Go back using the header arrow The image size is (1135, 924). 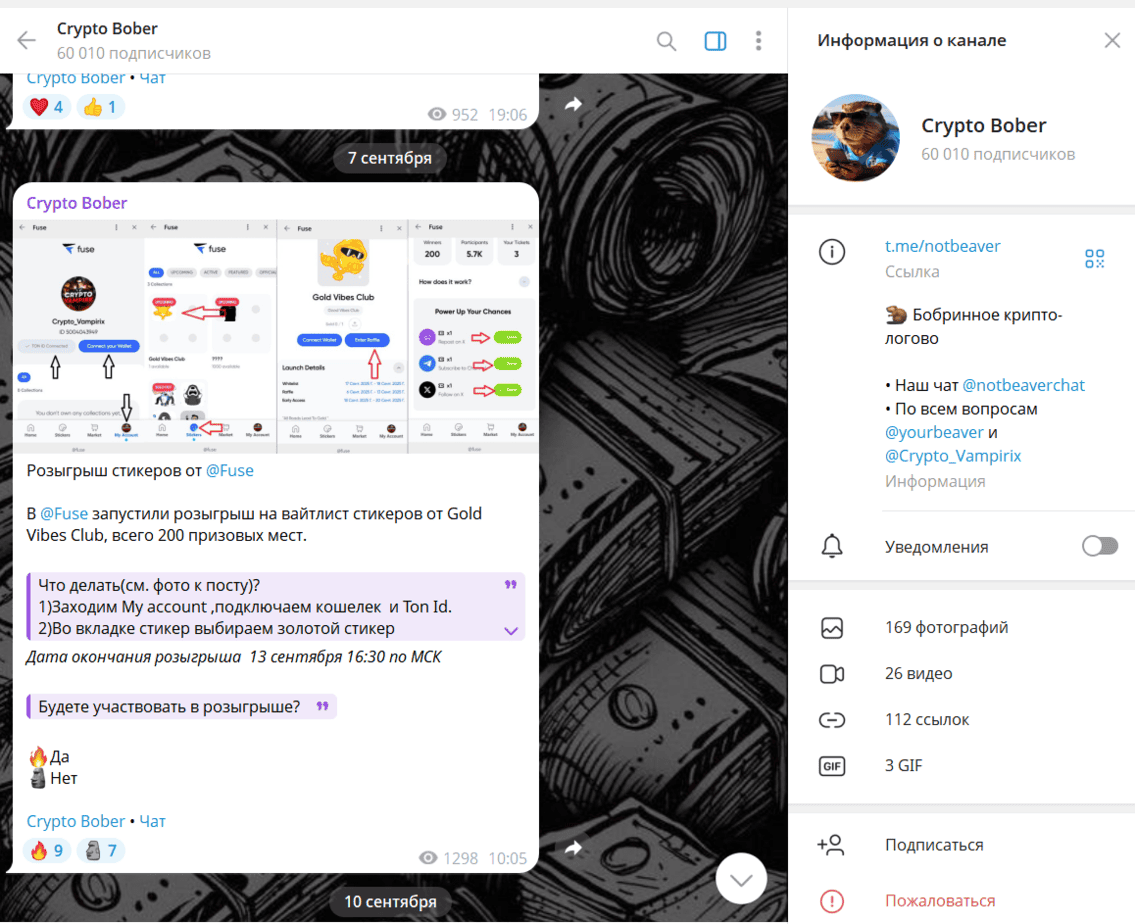(x=27, y=41)
